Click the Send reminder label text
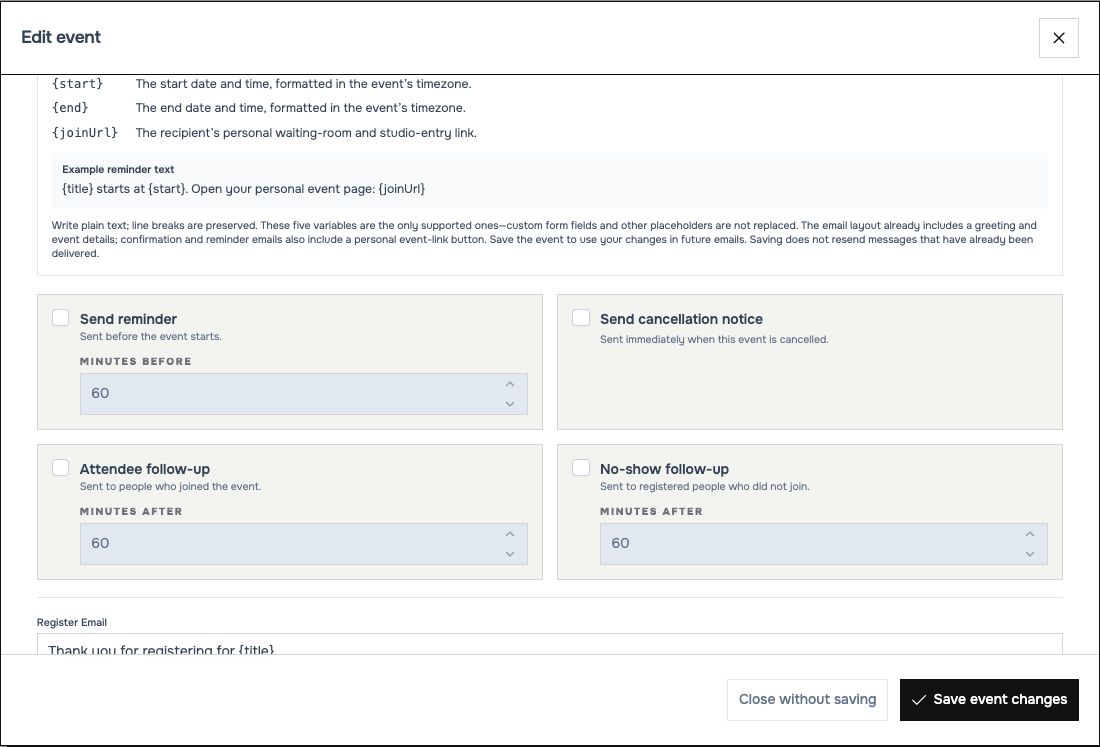 point(128,319)
